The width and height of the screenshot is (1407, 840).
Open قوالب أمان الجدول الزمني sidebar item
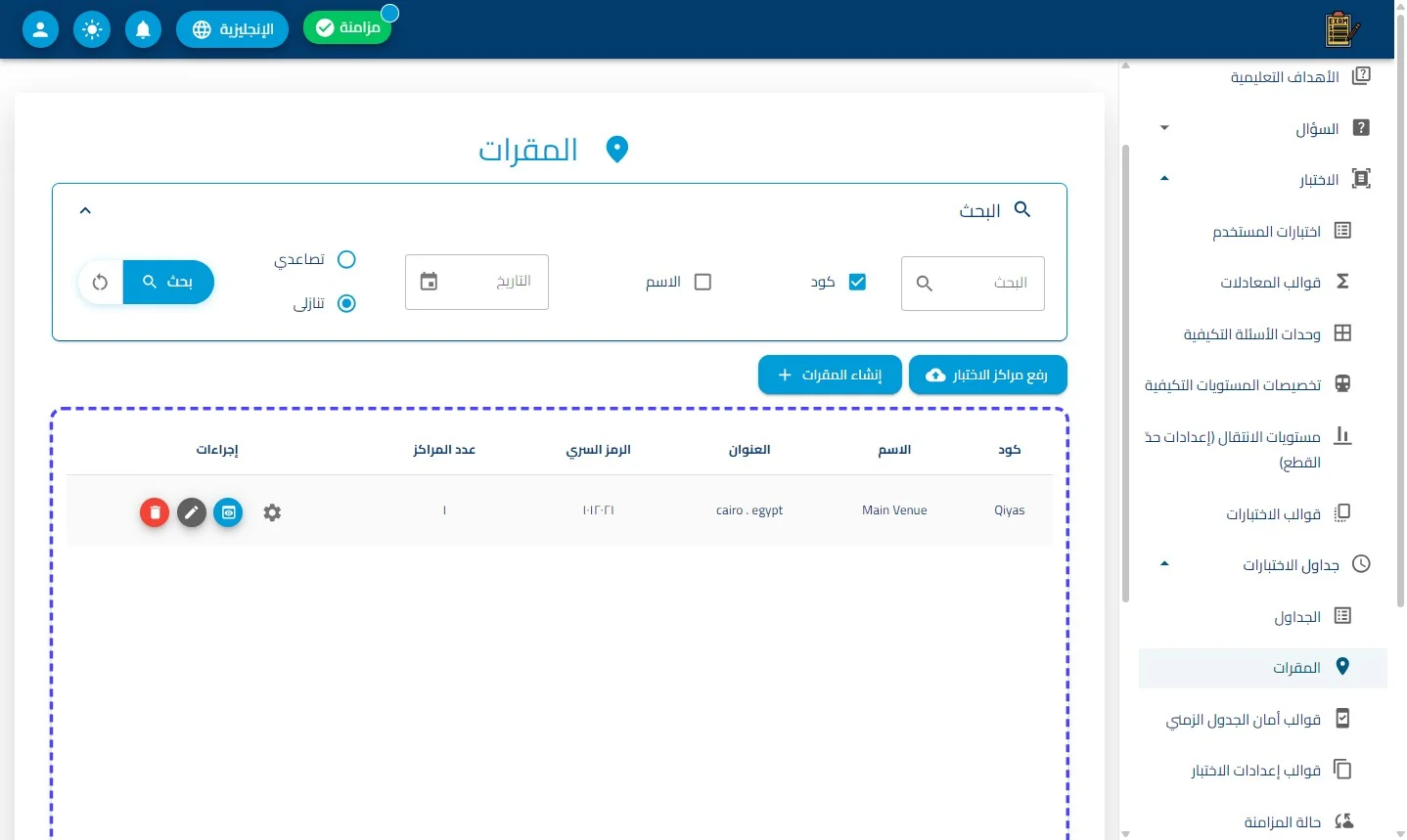(x=1263, y=719)
